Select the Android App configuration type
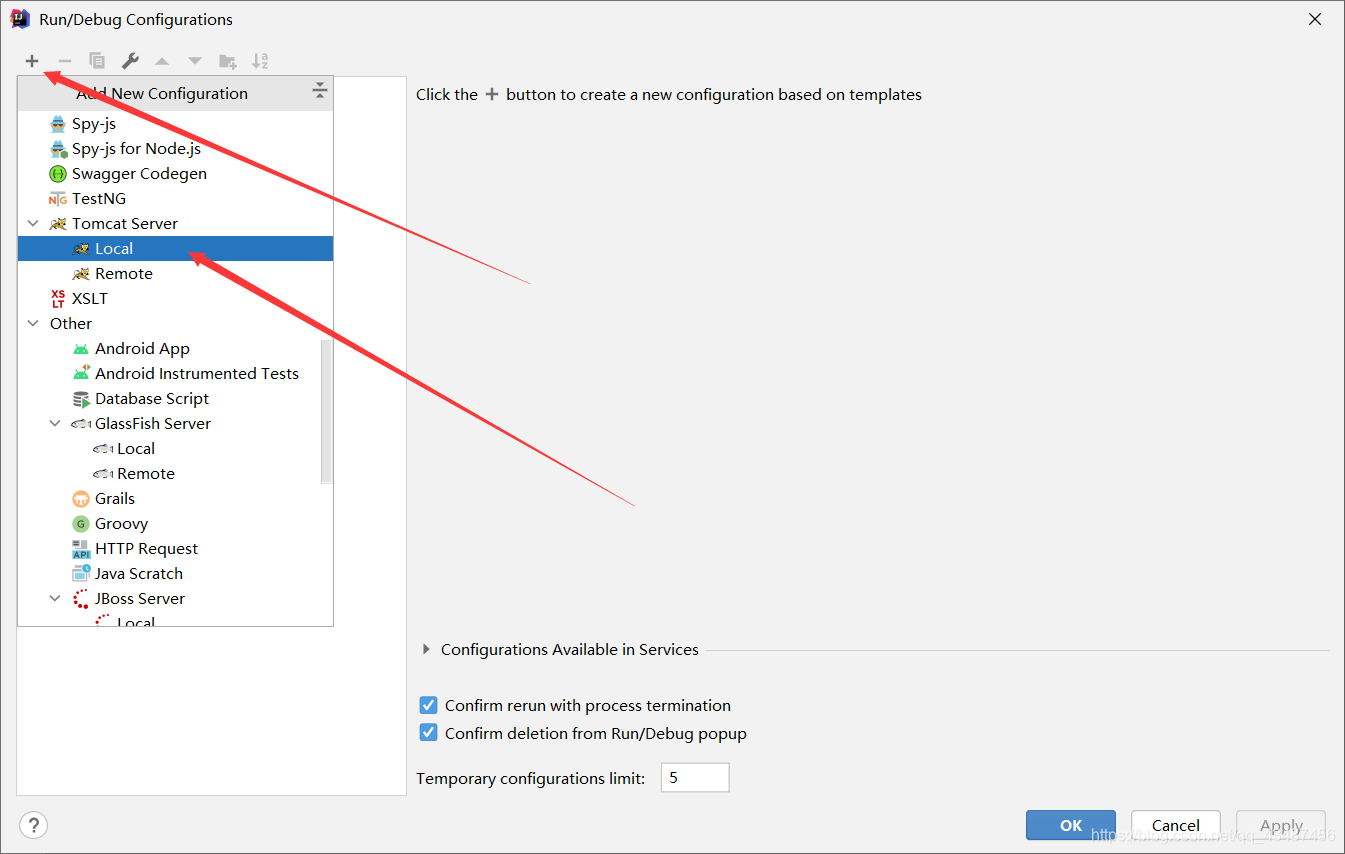This screenshot has height=854, width=1345. coord(169,349)
